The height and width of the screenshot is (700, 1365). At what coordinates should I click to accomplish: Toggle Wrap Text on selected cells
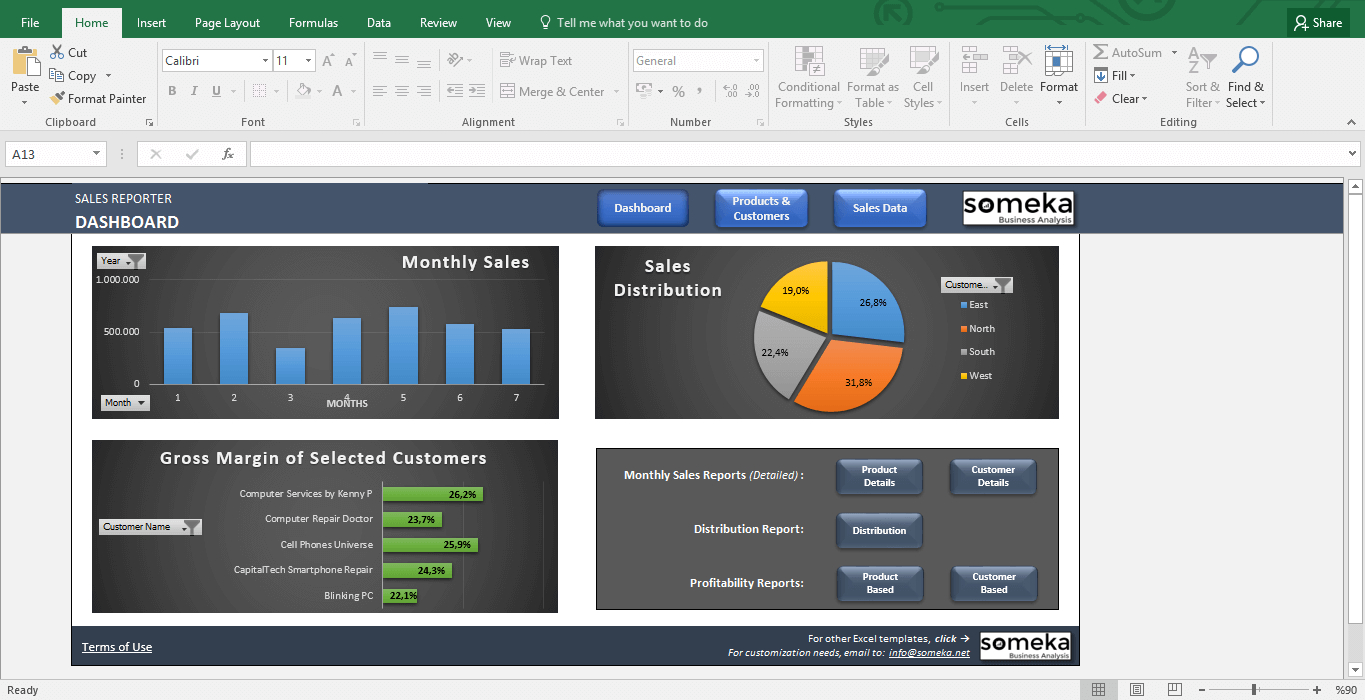(x=535, y=61)
